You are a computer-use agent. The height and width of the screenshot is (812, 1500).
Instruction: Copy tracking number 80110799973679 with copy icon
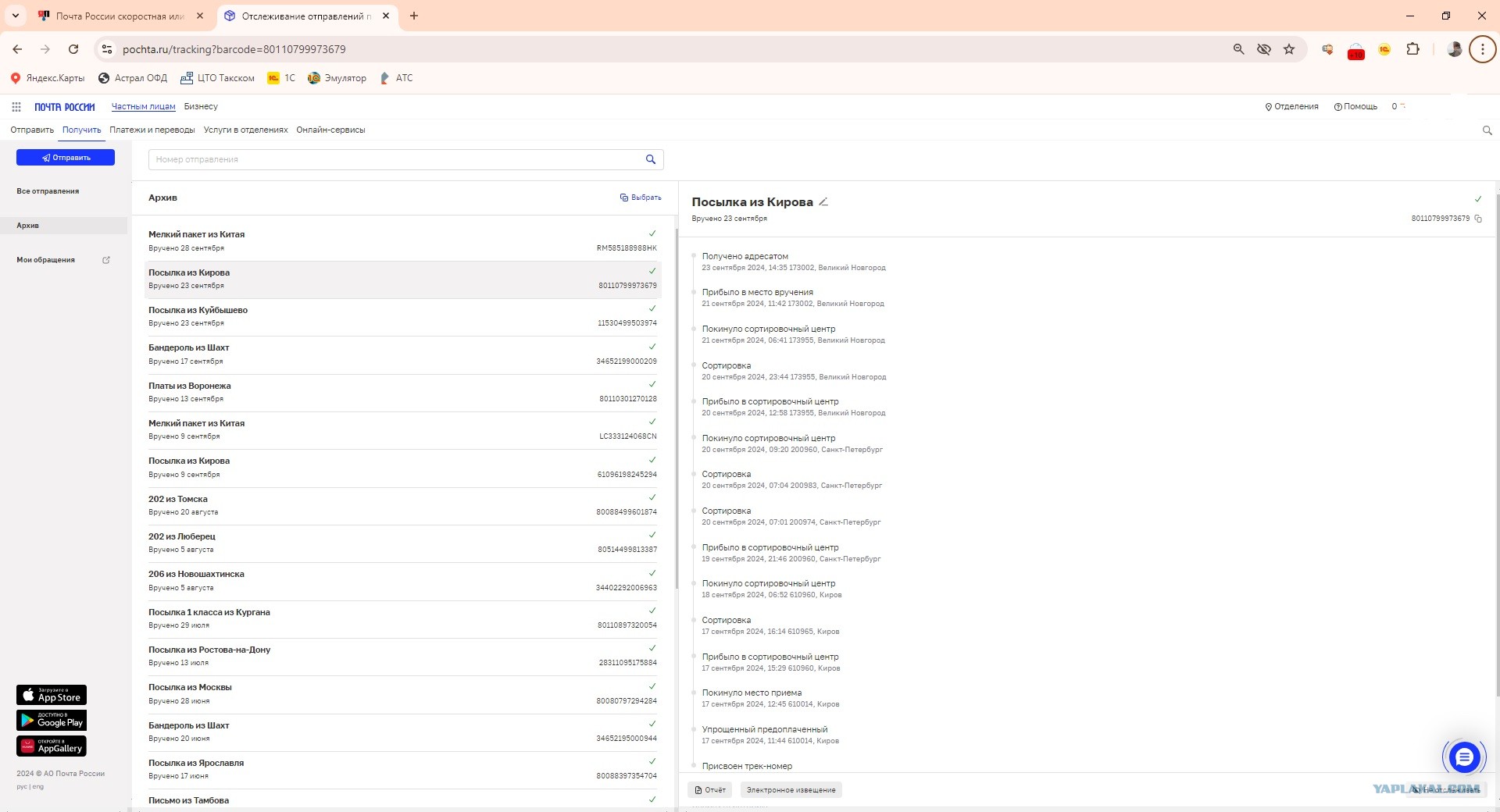1478,219
